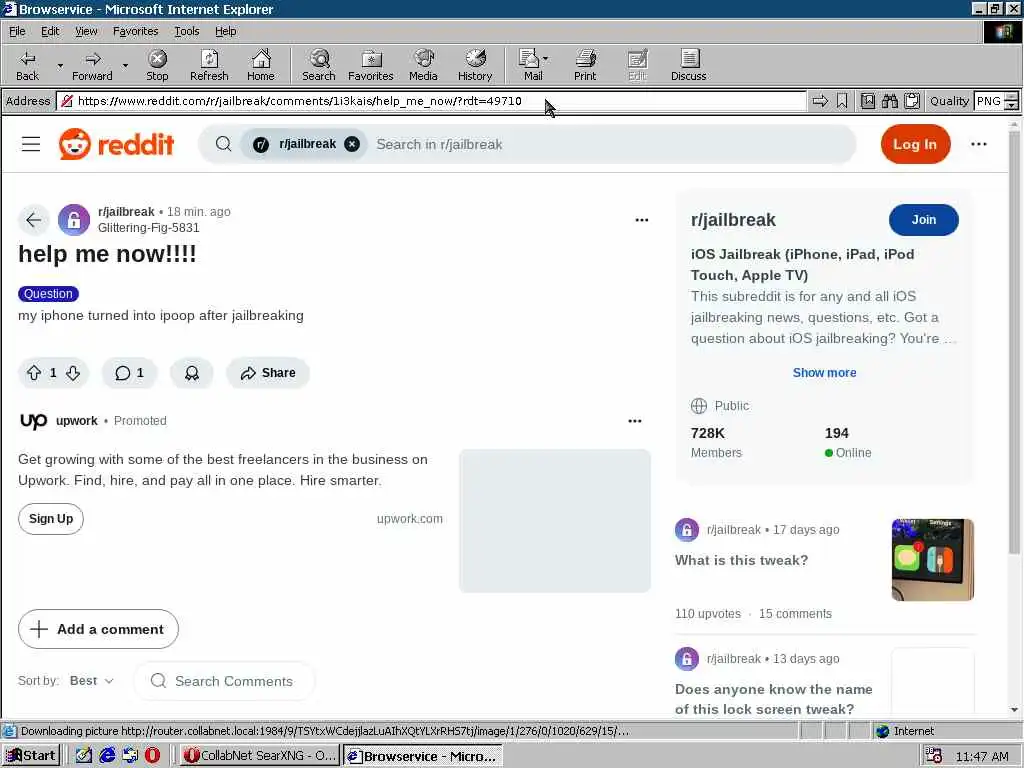Go to Reddit home via logo
The height and width of the screenshot is (768, 1024).
coord(116,144)
